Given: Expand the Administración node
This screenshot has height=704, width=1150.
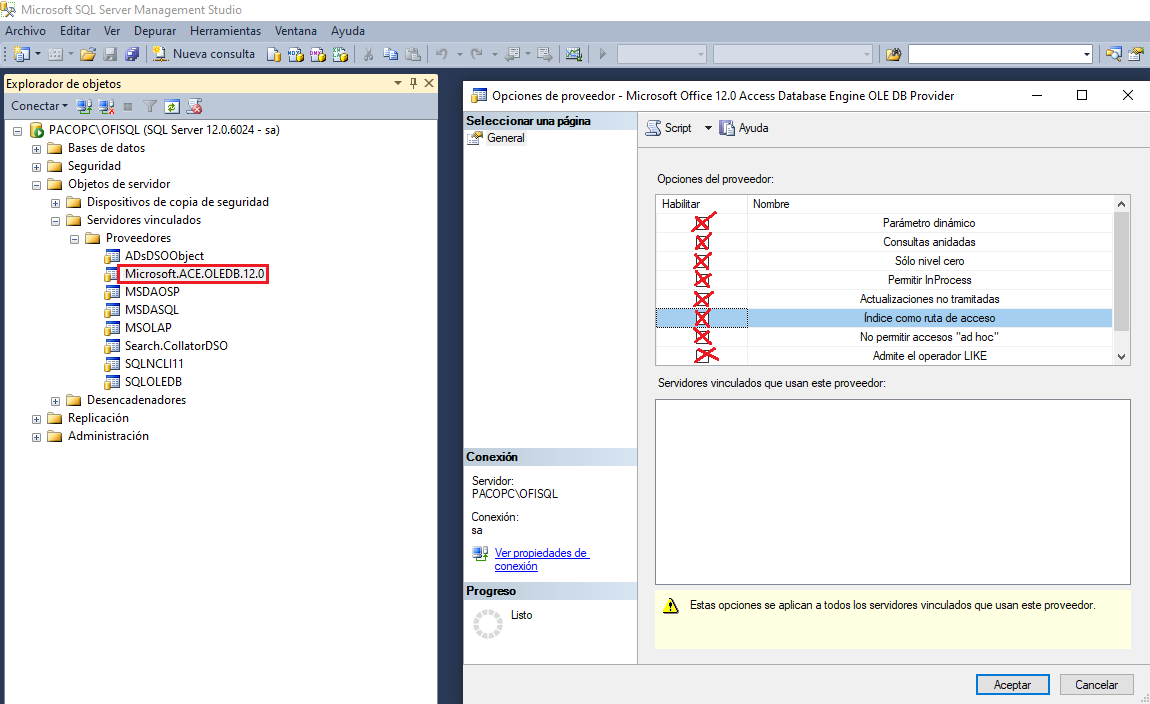Looking at the screenshot, I should pos(36,437).
